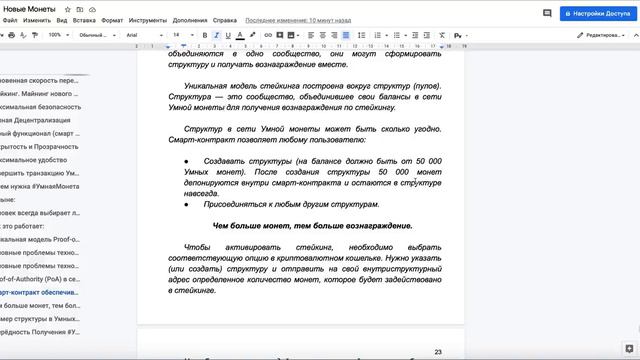This screenshot has height=360, width=640.
Task: Insert a link via the toolbar icon
Action: pyautogui.click(x=268, y=36)
